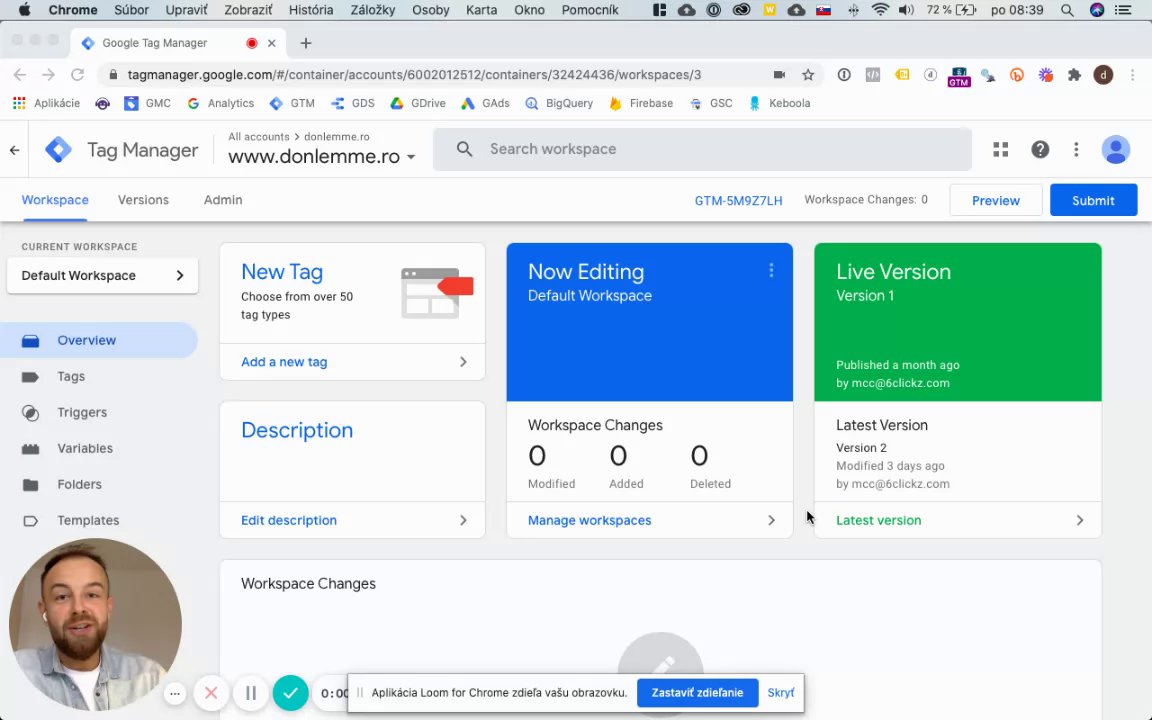Viewport: 1152px width, 720px height.
Task: Open Chrome three-dot menu
Action: click(x=1132, y=74)
